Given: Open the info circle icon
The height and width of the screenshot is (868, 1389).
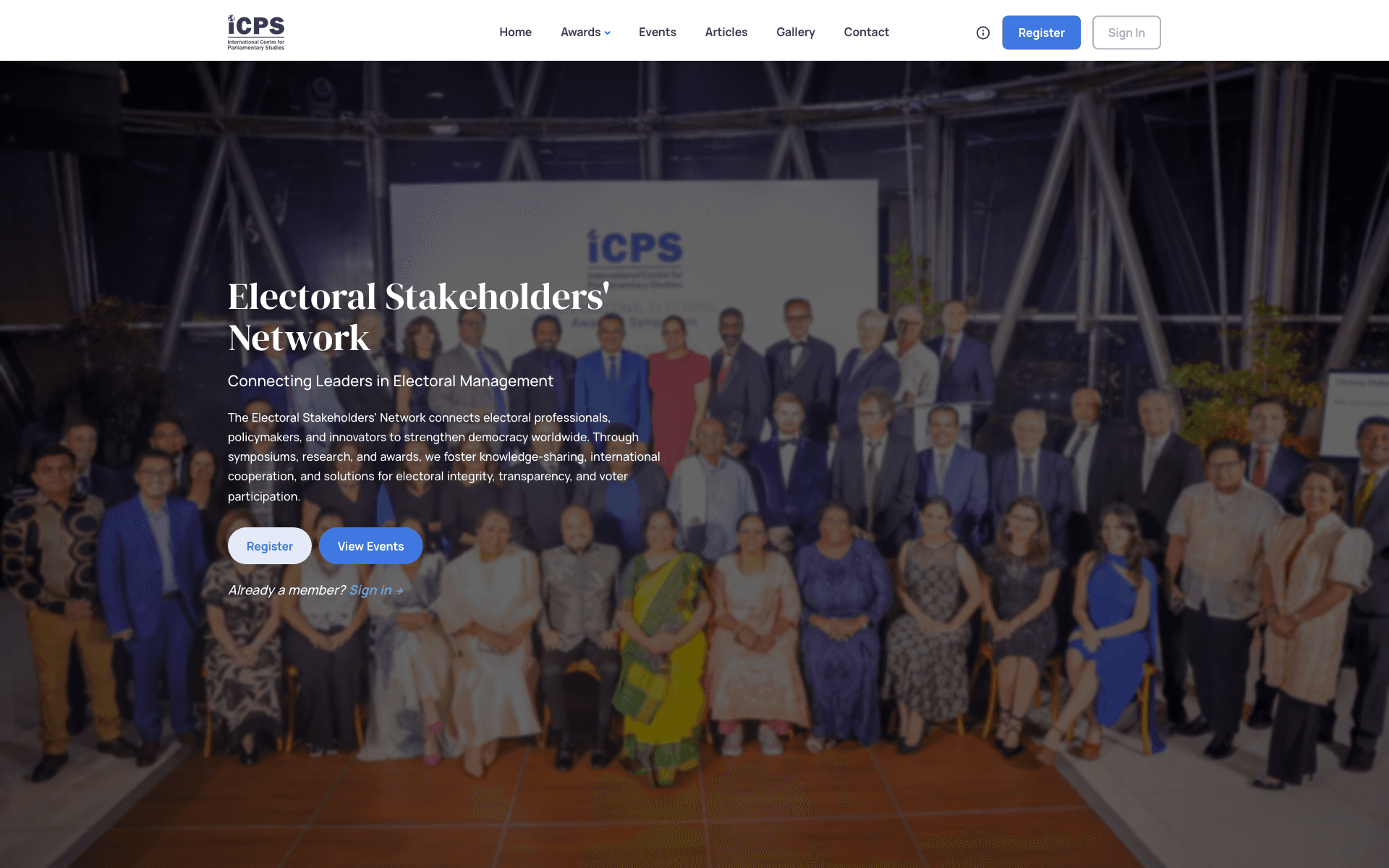Looking at the screenshot, I should click(982, 33).
